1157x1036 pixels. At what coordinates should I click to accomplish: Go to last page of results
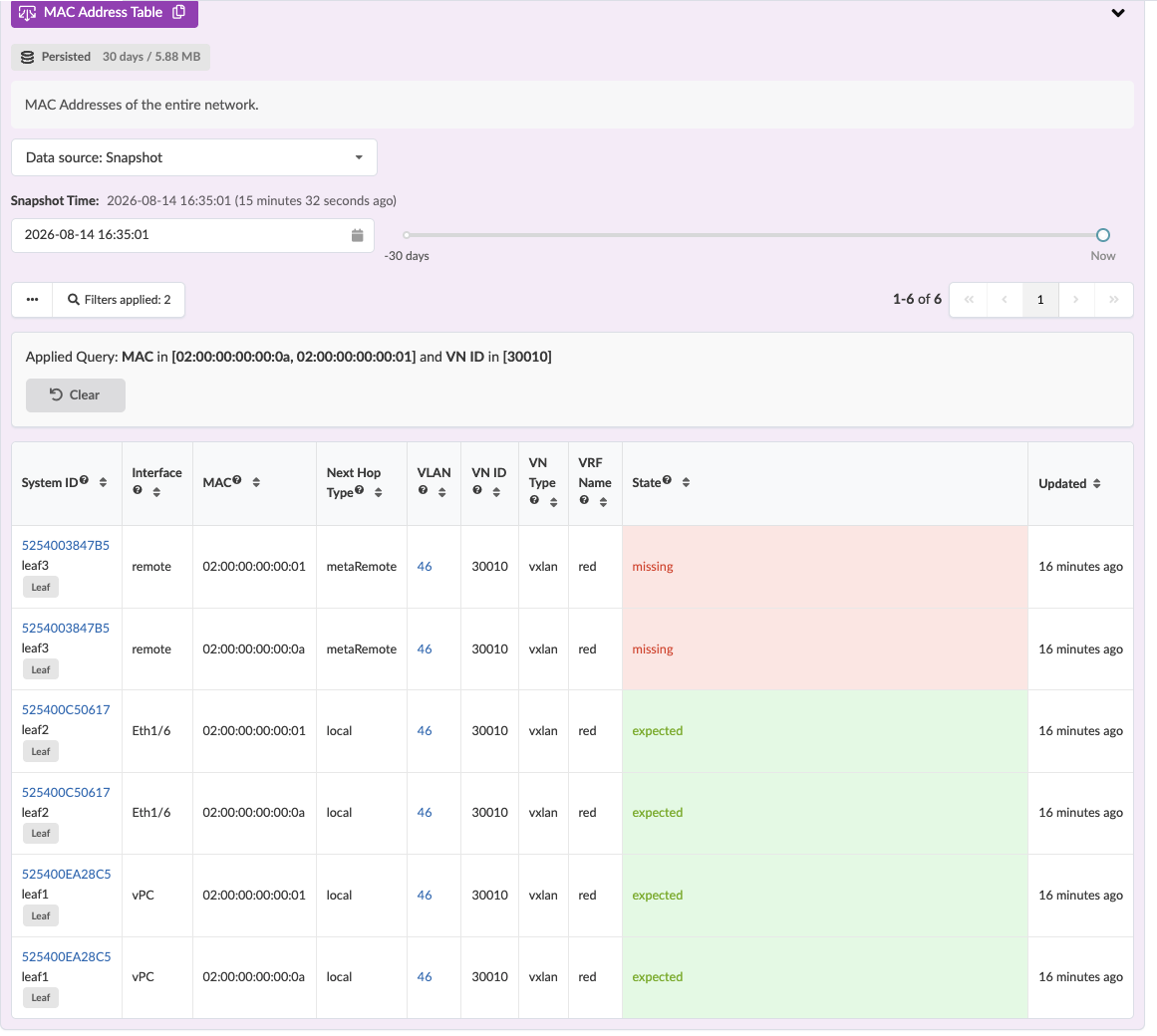[x=1113, y=300]
